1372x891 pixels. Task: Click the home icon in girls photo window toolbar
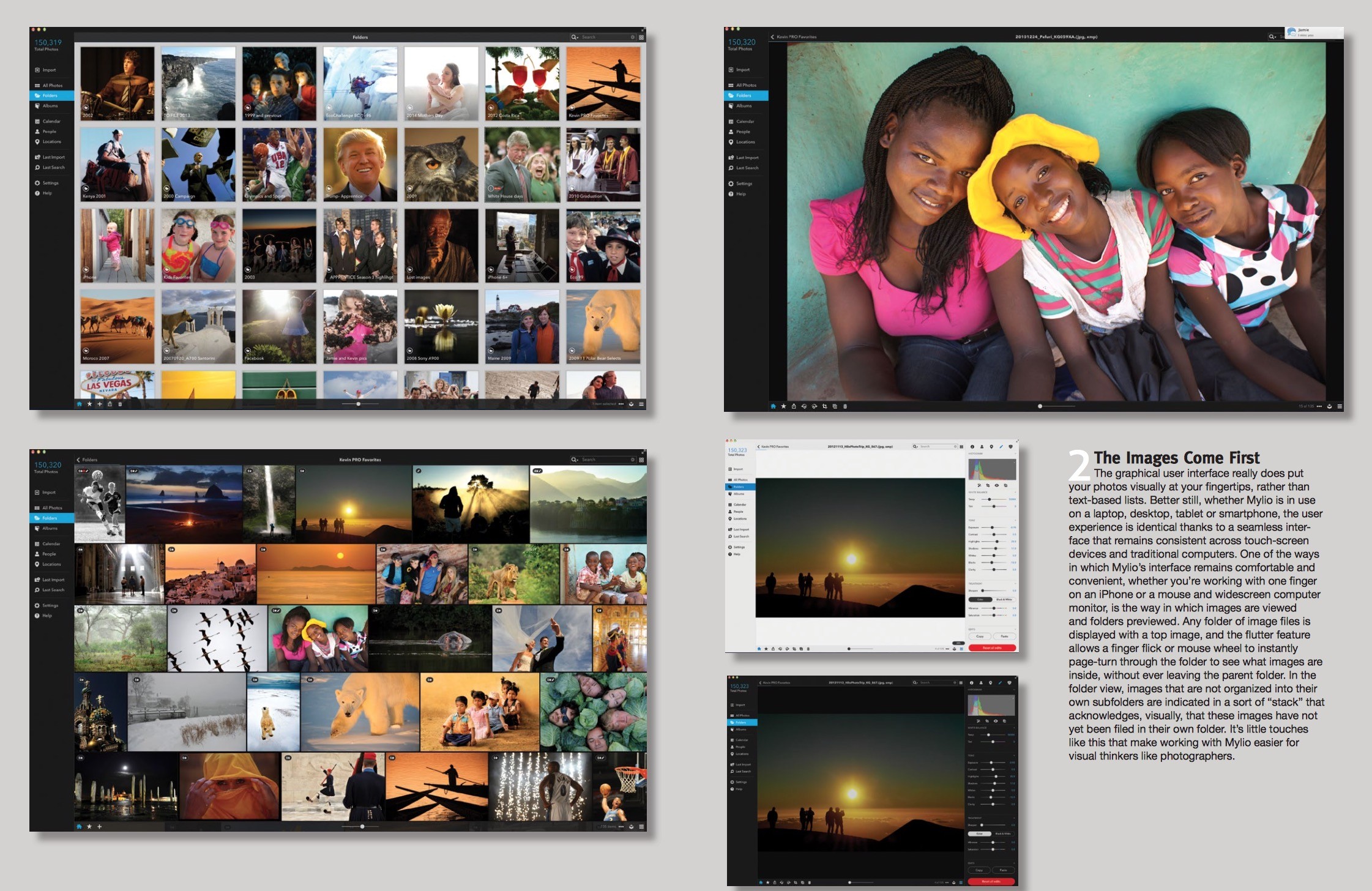[x=774, y=406]
